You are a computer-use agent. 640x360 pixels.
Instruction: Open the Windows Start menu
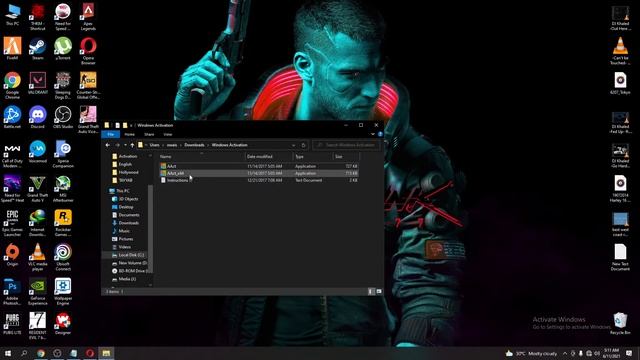(7, 353)
